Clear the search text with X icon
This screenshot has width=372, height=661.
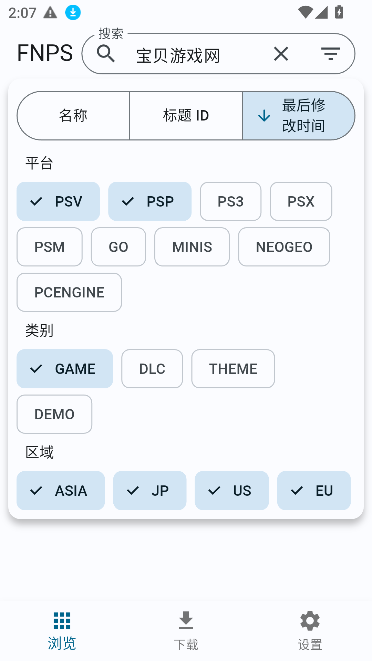[281, 54]
